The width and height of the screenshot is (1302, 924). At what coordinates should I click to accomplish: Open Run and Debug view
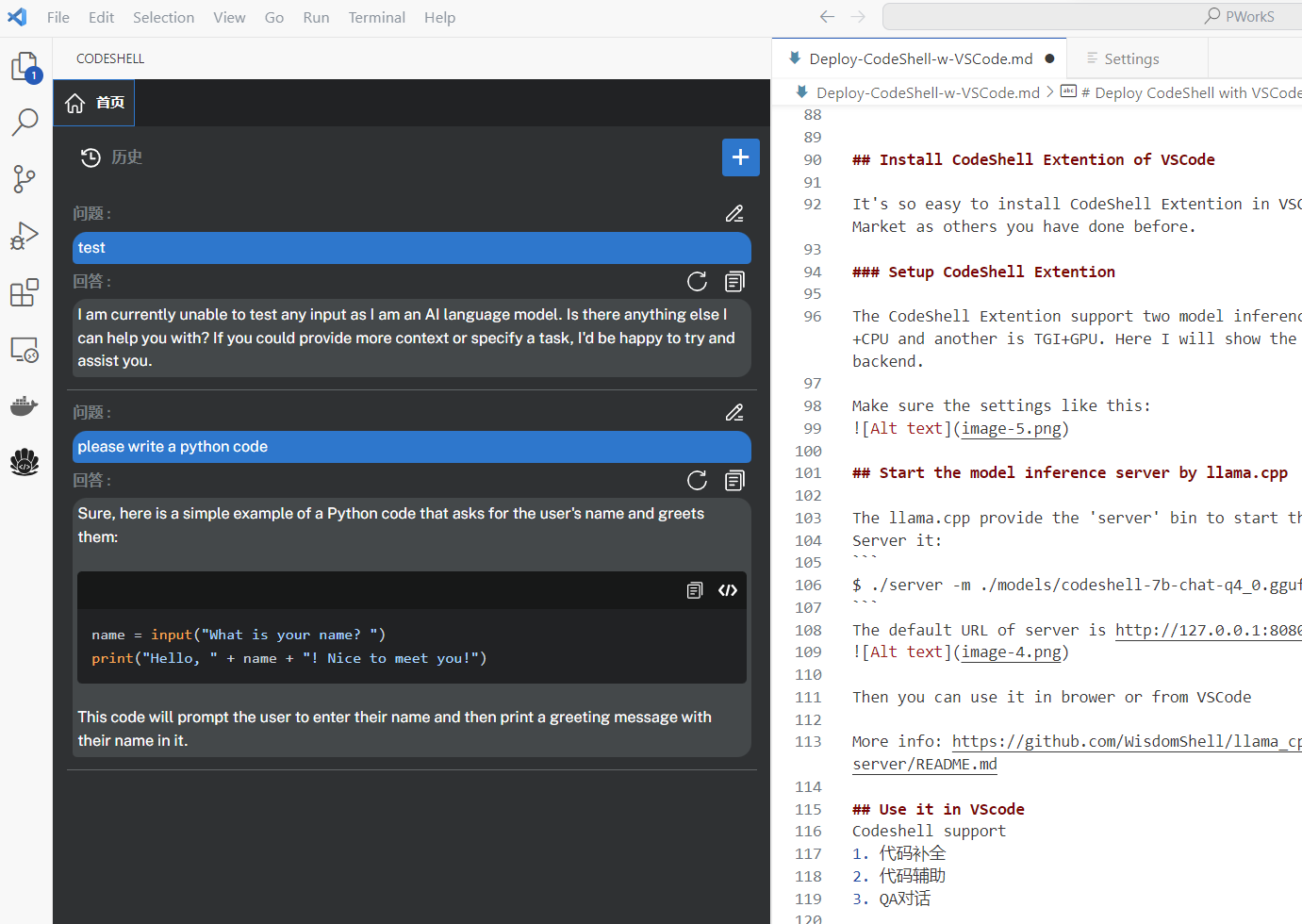[25, 236]
